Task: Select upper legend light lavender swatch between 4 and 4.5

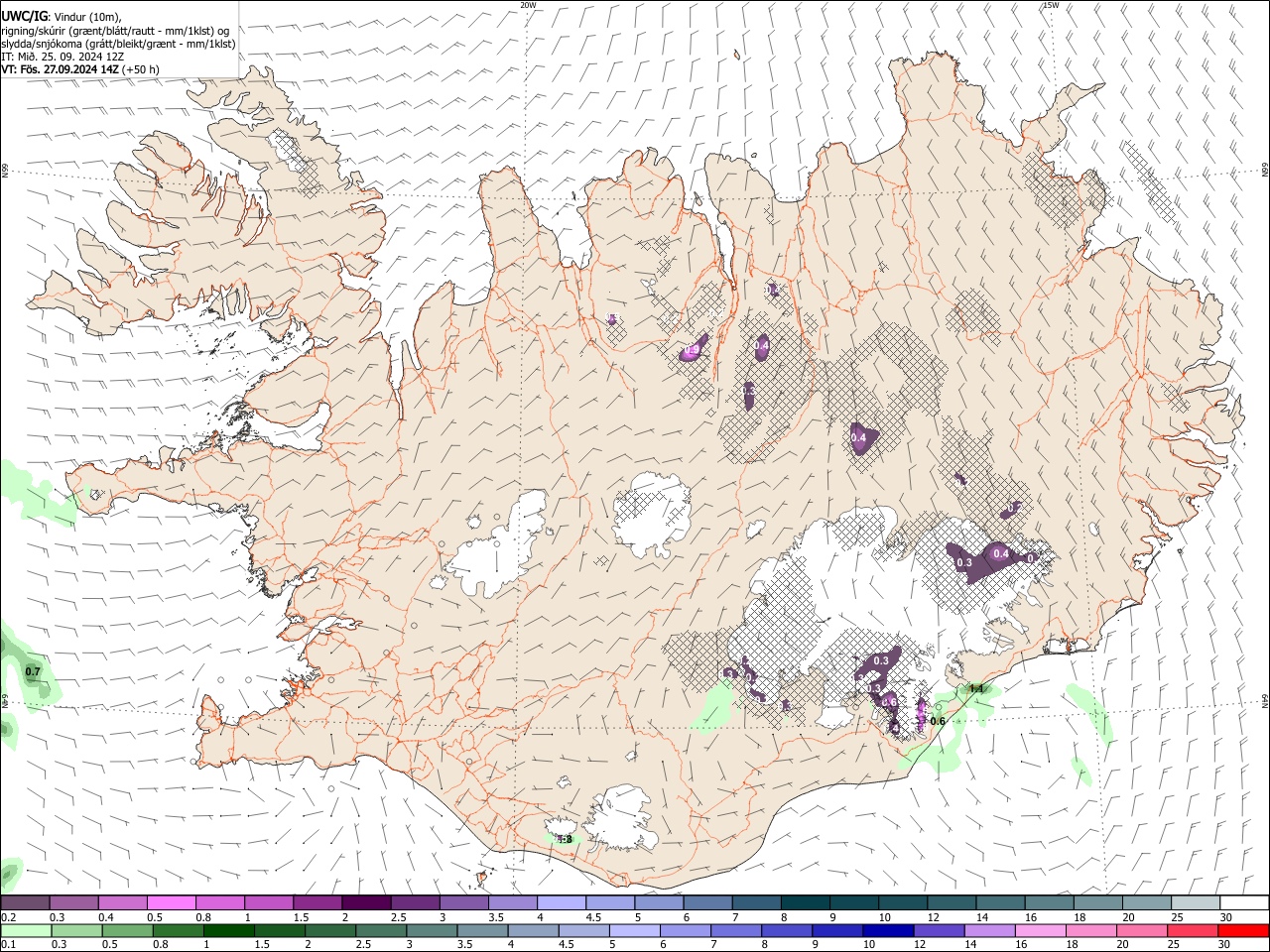Action: click(x=561, y=902)
